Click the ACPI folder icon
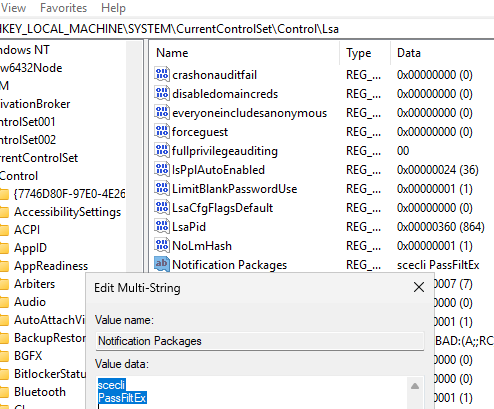 click(x=4, y=230)
